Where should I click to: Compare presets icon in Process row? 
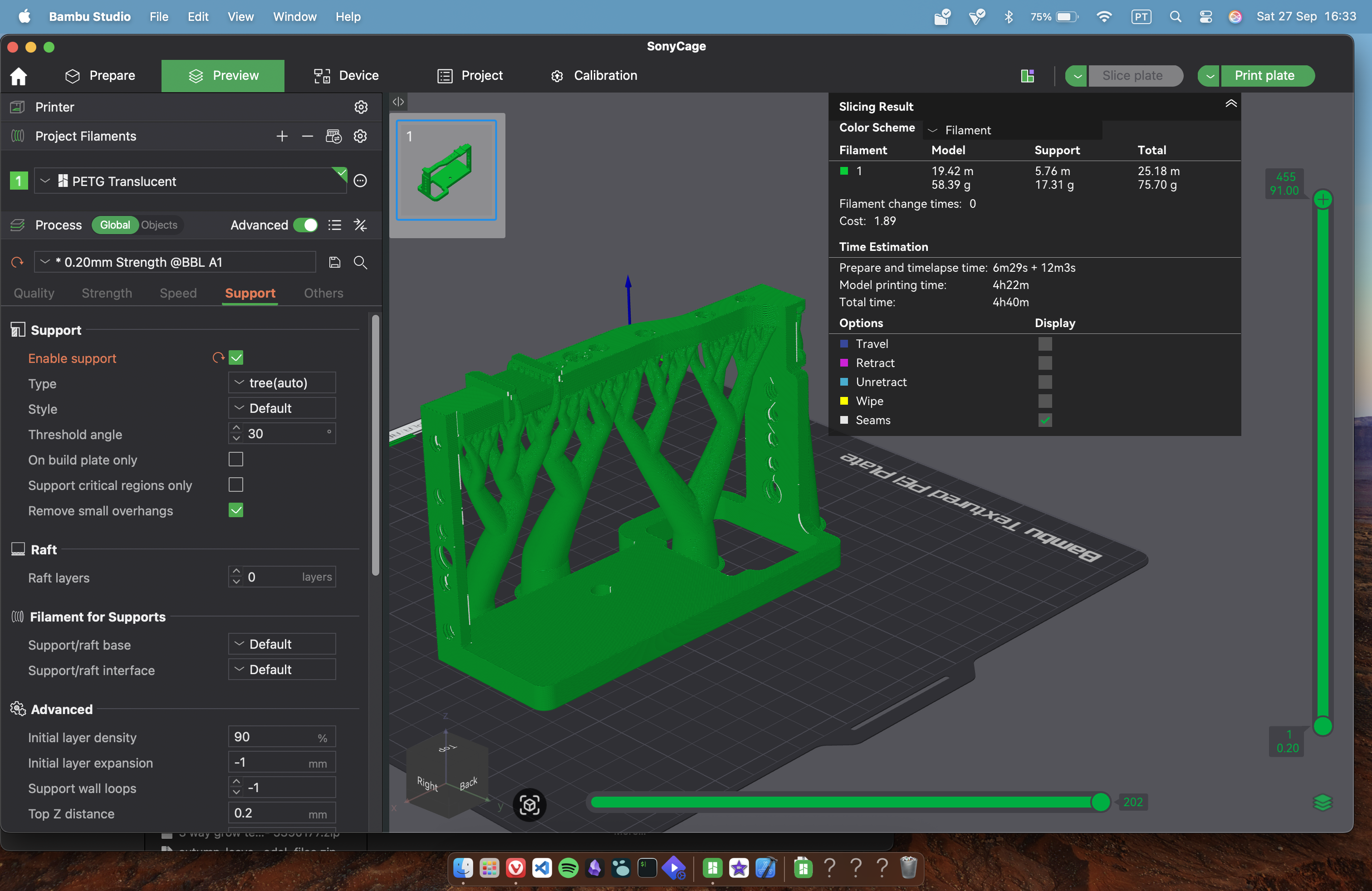(x=360, y=225)
